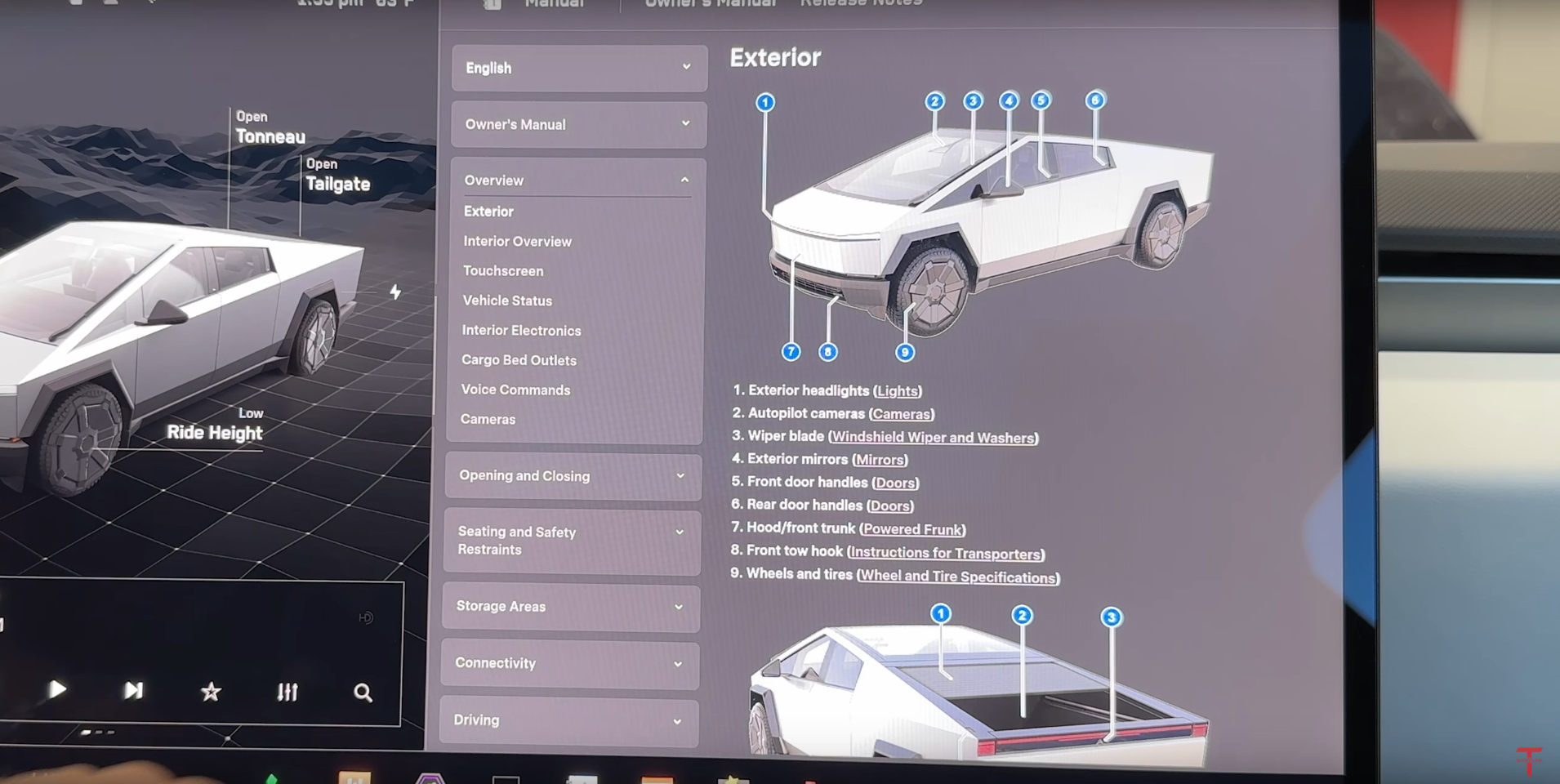Tap the media card page indicator dots

tap(98, 733)
